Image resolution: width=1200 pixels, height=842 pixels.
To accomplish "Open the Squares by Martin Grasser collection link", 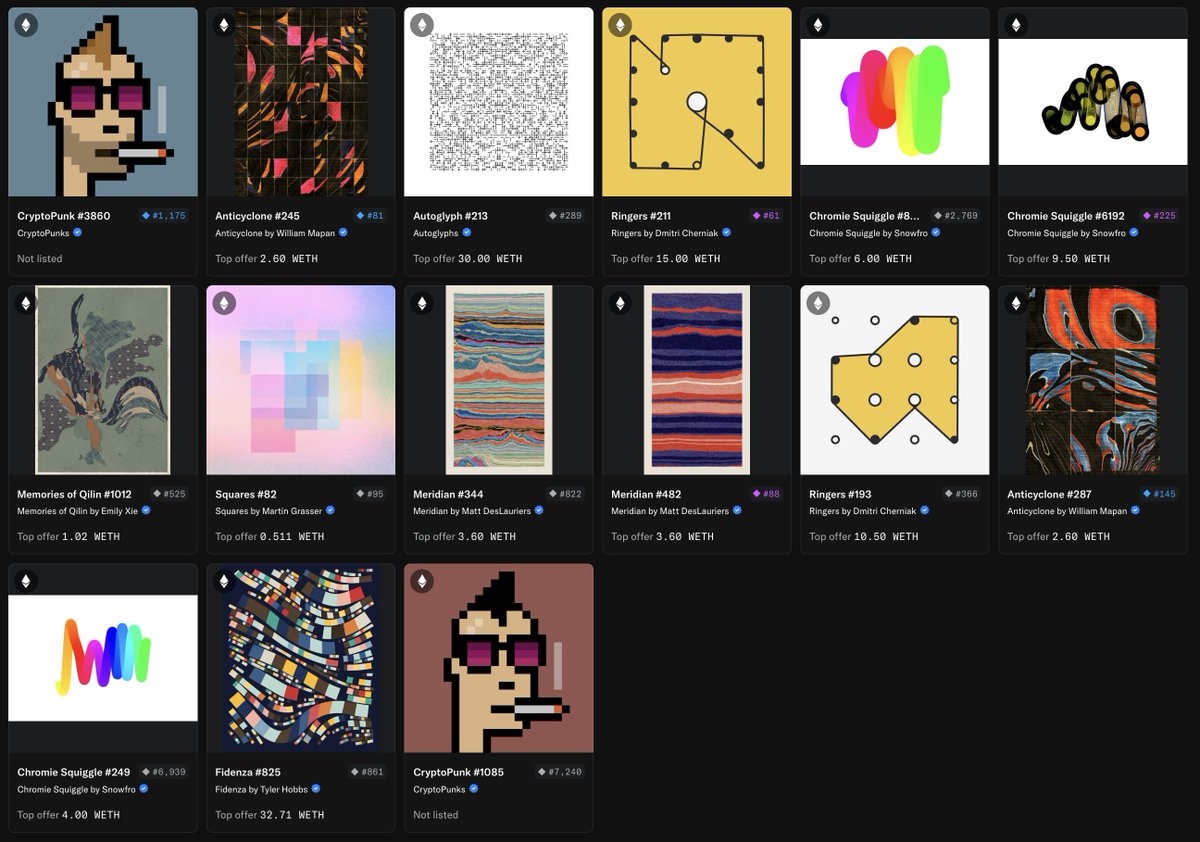I will (x=269, y=511).
